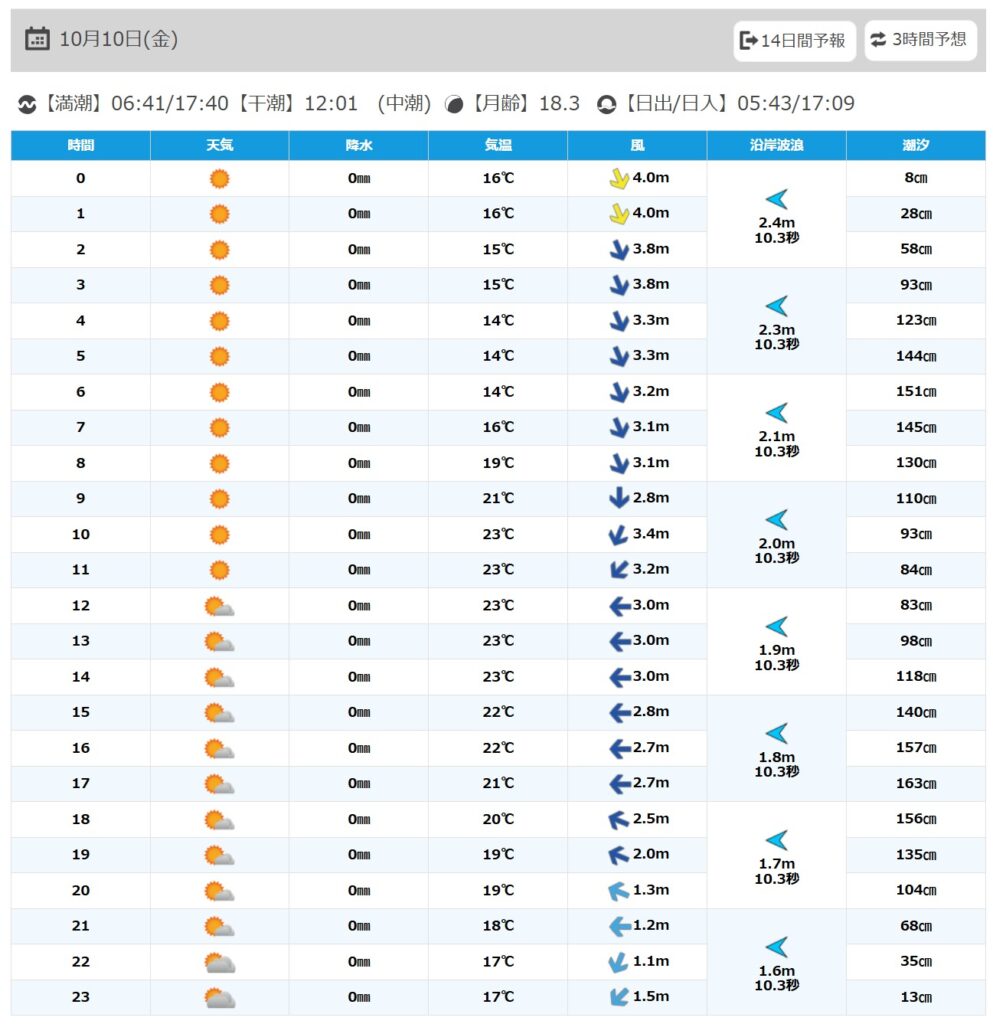The image size is (993, 1024).
Task: Click the calendar icon beside 10月10日(金)
Action: coord(37,40)
